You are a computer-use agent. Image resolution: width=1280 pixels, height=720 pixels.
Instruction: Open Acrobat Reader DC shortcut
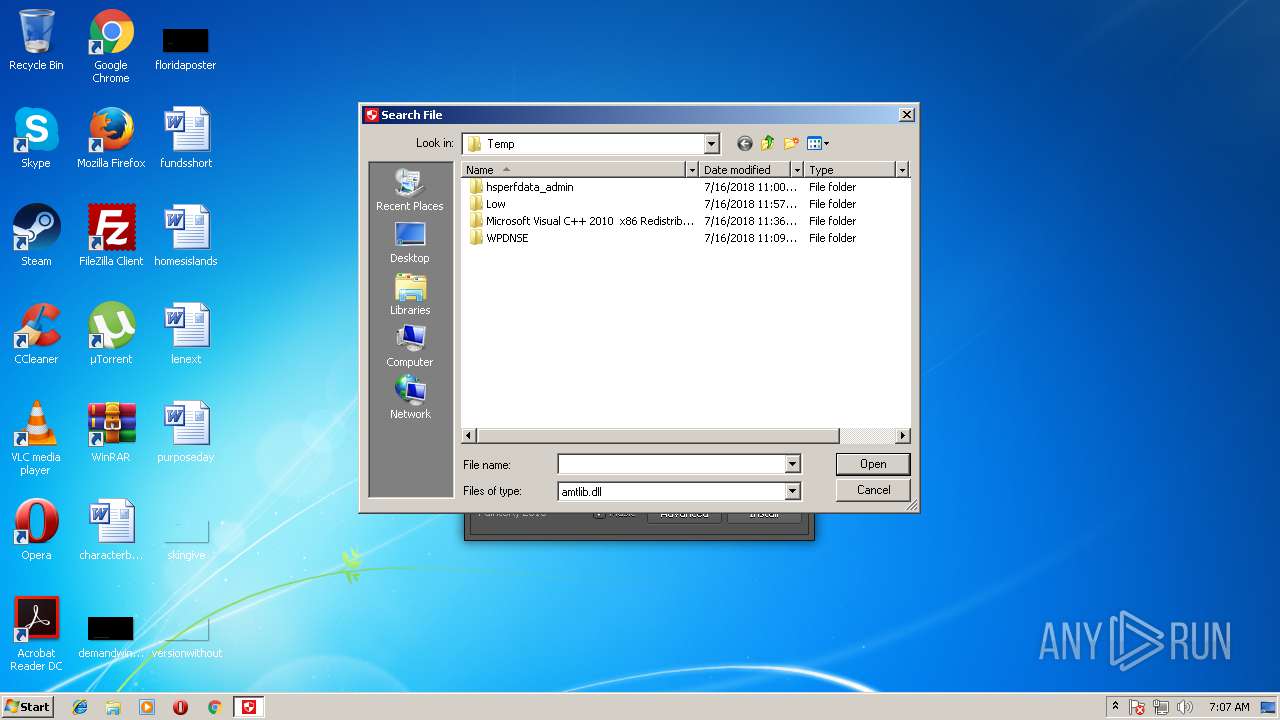pos(36,634)
